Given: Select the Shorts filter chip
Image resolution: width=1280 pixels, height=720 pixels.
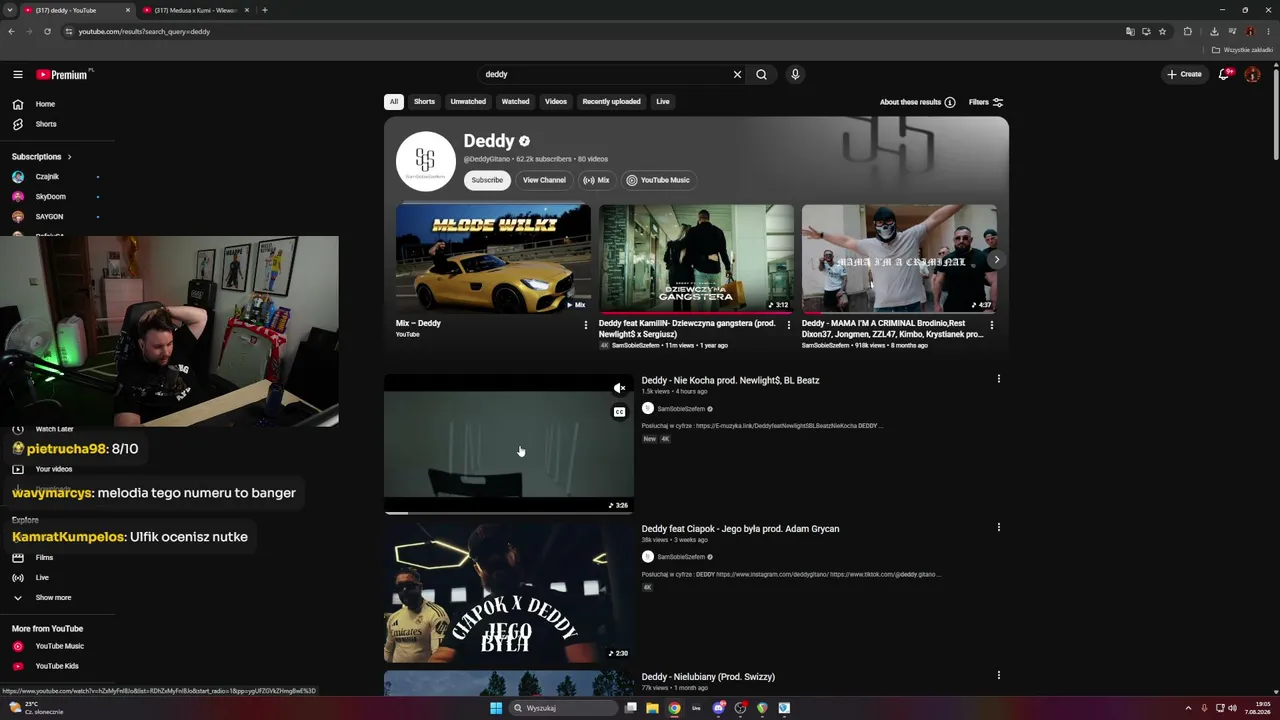Looking at the screenshot, I should pyautogui.click(x=425, y=102).
